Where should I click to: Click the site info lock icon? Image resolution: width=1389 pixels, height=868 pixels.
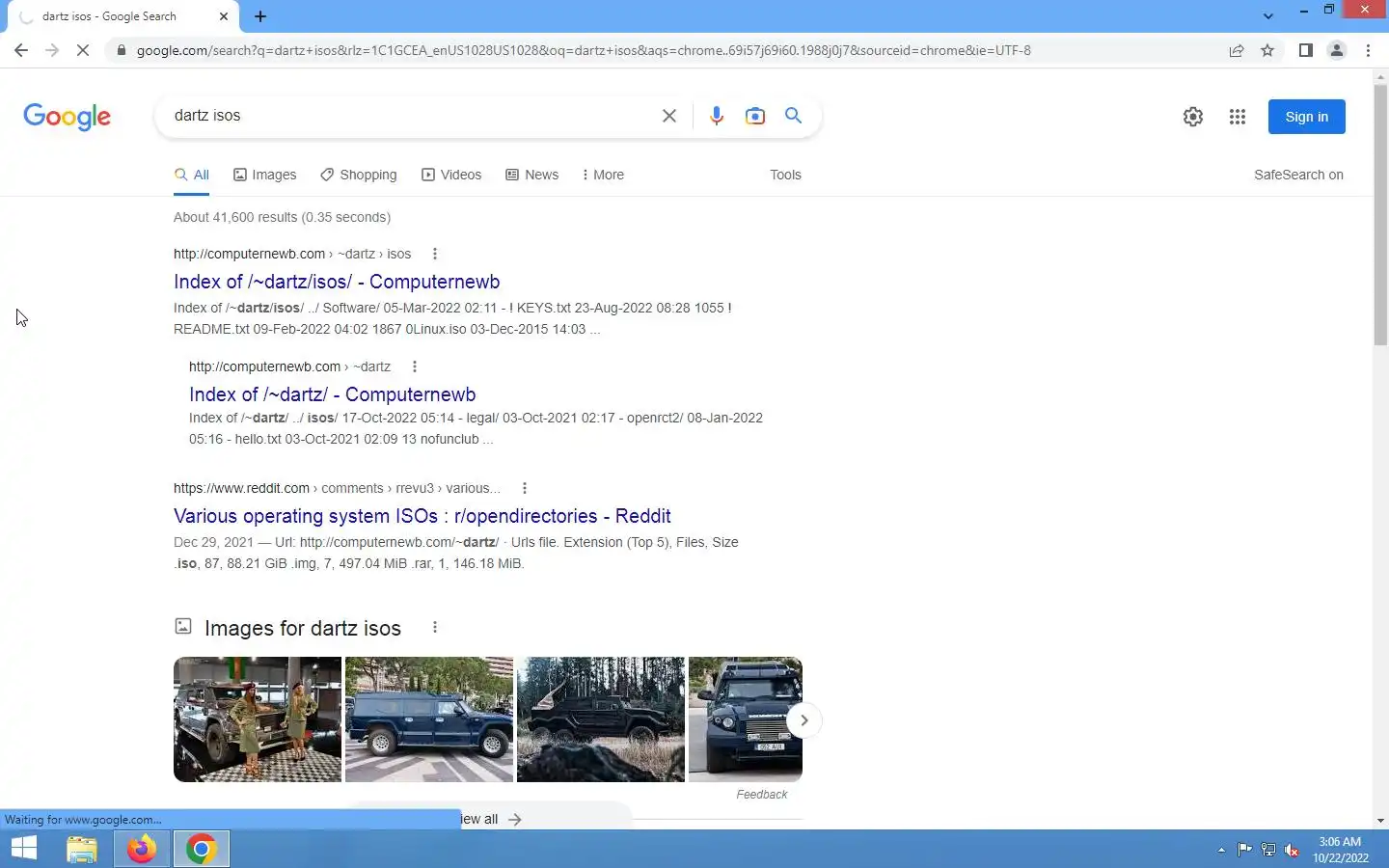[x=121, y=50]
